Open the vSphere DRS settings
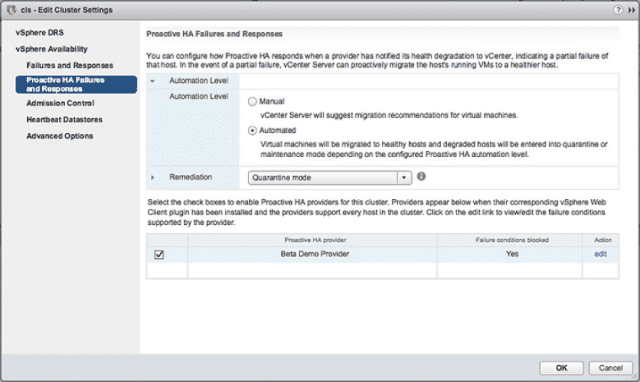This screenshot has height=382, width=640. 40,33
